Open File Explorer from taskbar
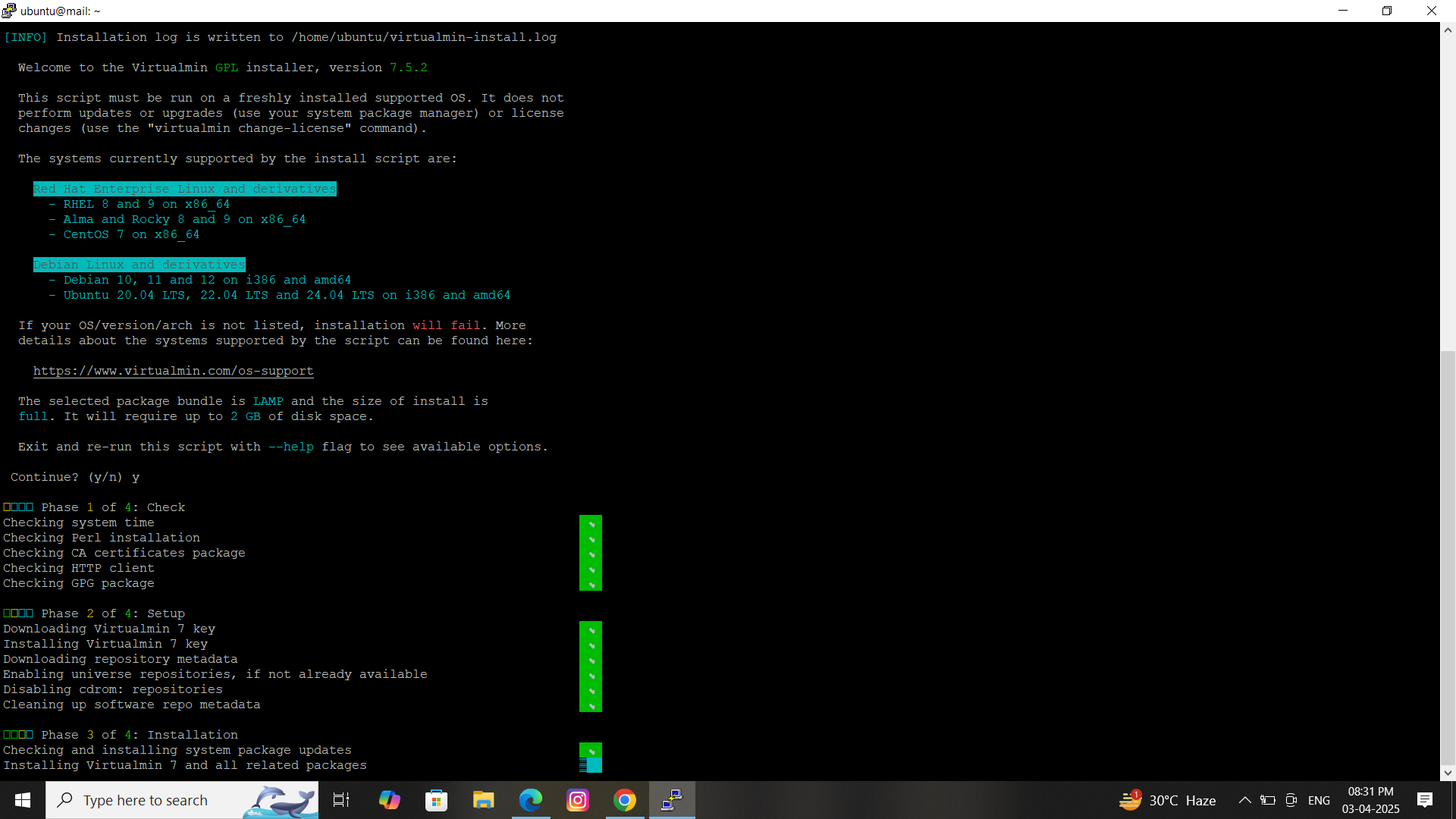 tap(483, 800)
